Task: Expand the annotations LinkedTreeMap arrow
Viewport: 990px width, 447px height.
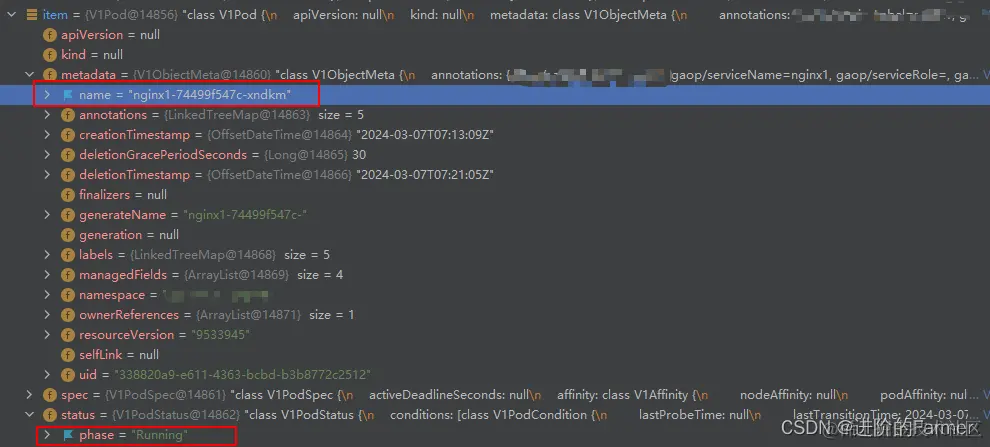Action: [47, 115]
